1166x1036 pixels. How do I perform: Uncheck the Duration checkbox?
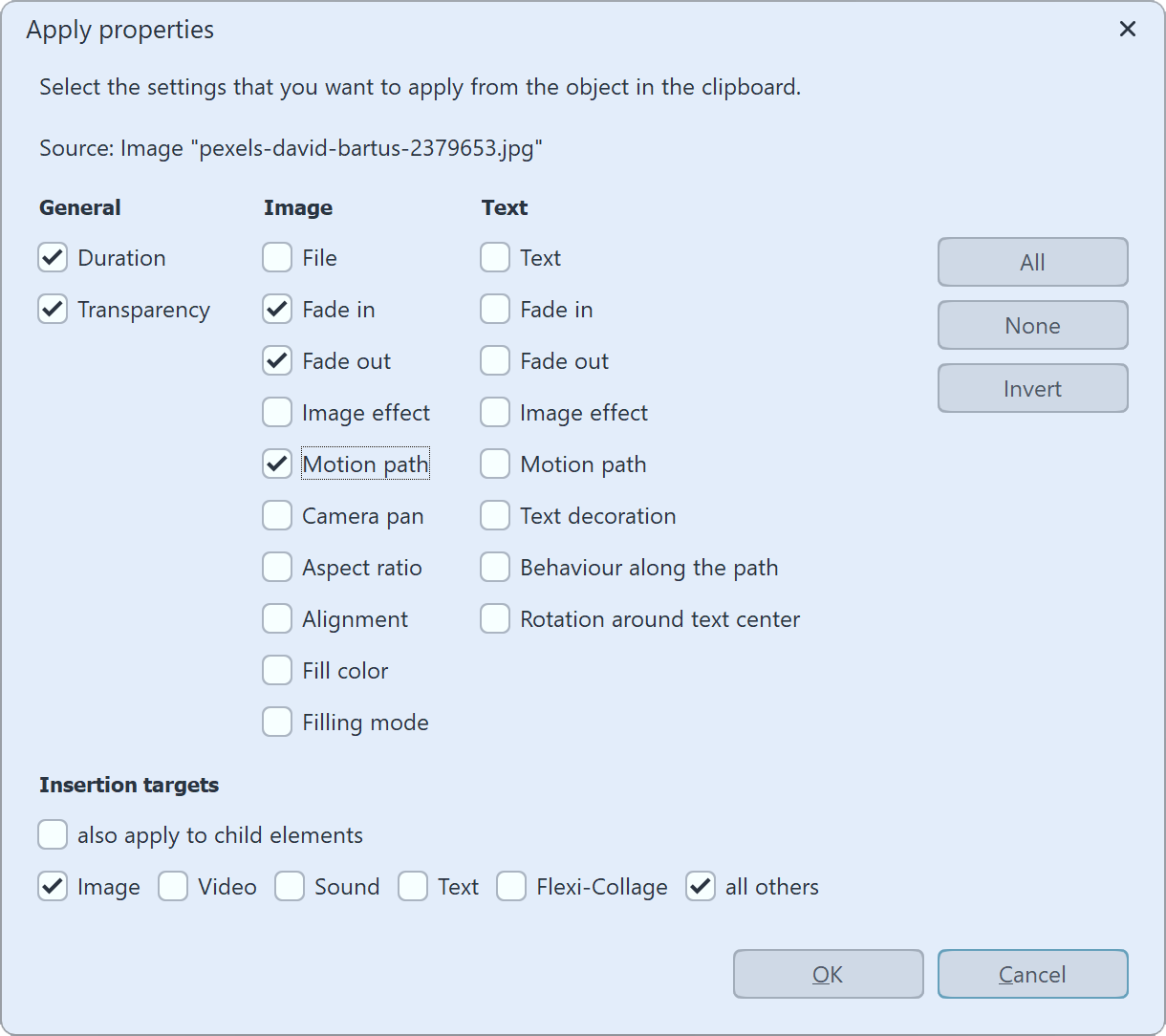point(53,257)
